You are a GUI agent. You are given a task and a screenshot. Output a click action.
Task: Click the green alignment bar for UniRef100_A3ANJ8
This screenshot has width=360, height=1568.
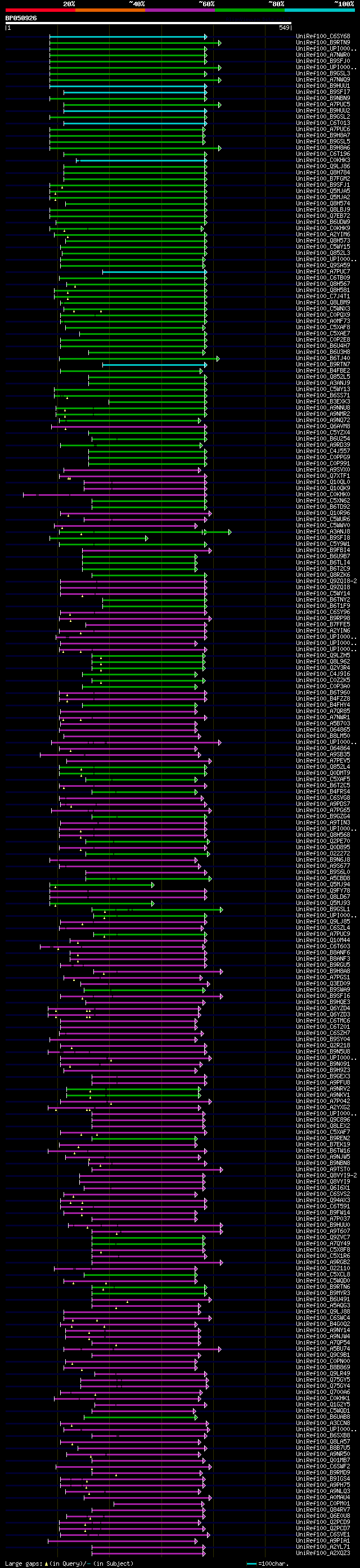[145, 531]
